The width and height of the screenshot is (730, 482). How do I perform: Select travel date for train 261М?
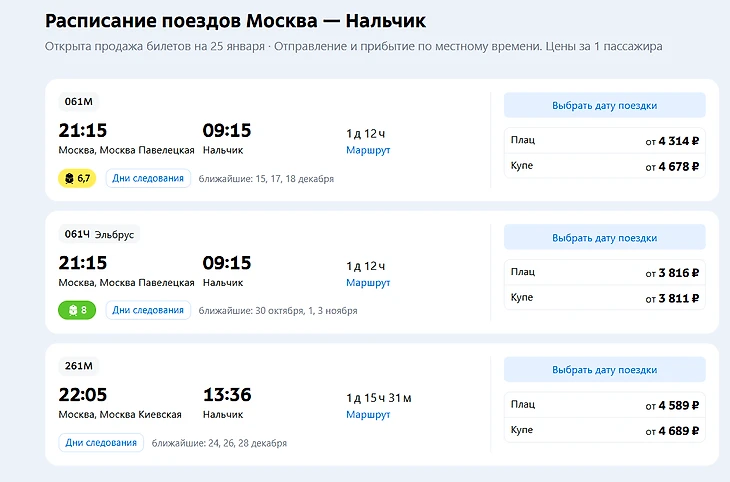[604, 370]
